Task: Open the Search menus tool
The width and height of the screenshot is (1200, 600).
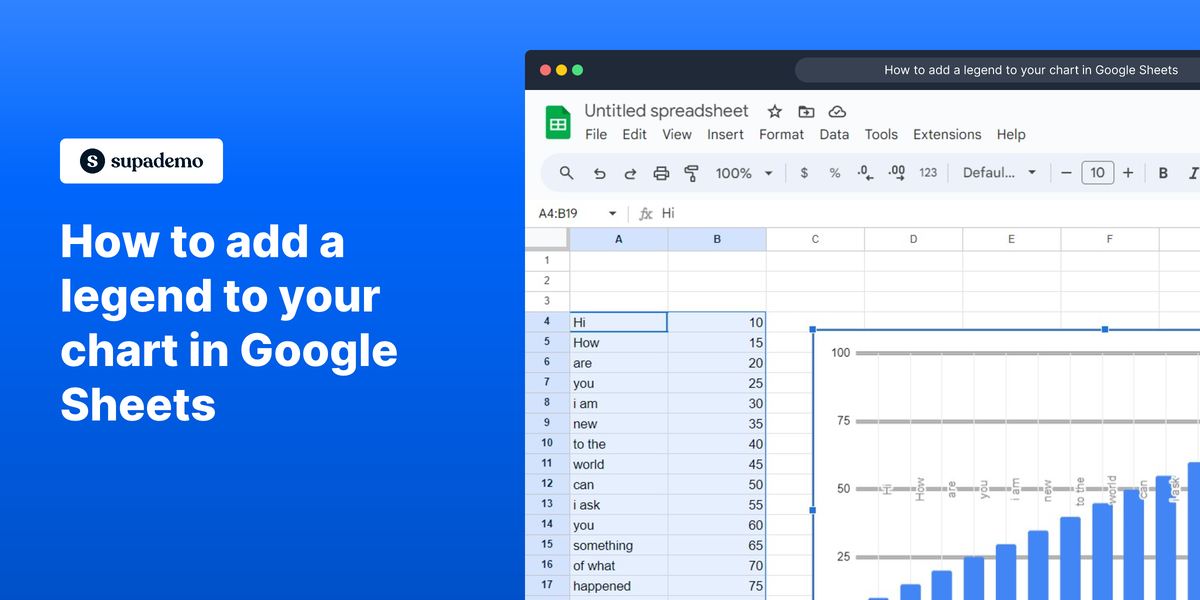Action: point(566,172)
